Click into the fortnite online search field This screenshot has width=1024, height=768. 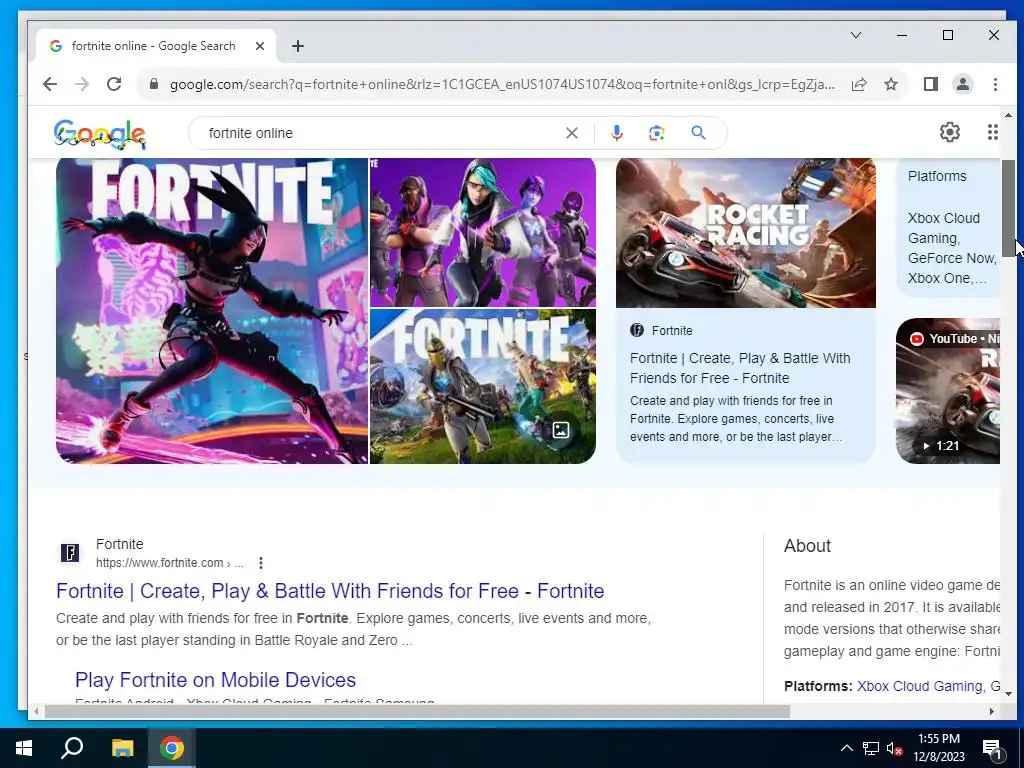(x=382, y=133)
